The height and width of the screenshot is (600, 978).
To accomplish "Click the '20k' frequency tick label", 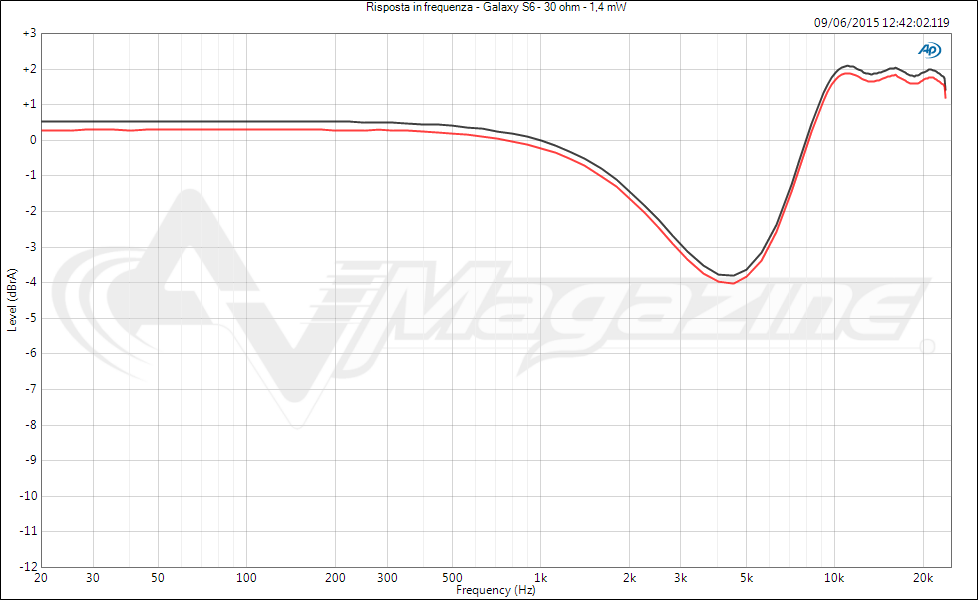I will 923,578.
